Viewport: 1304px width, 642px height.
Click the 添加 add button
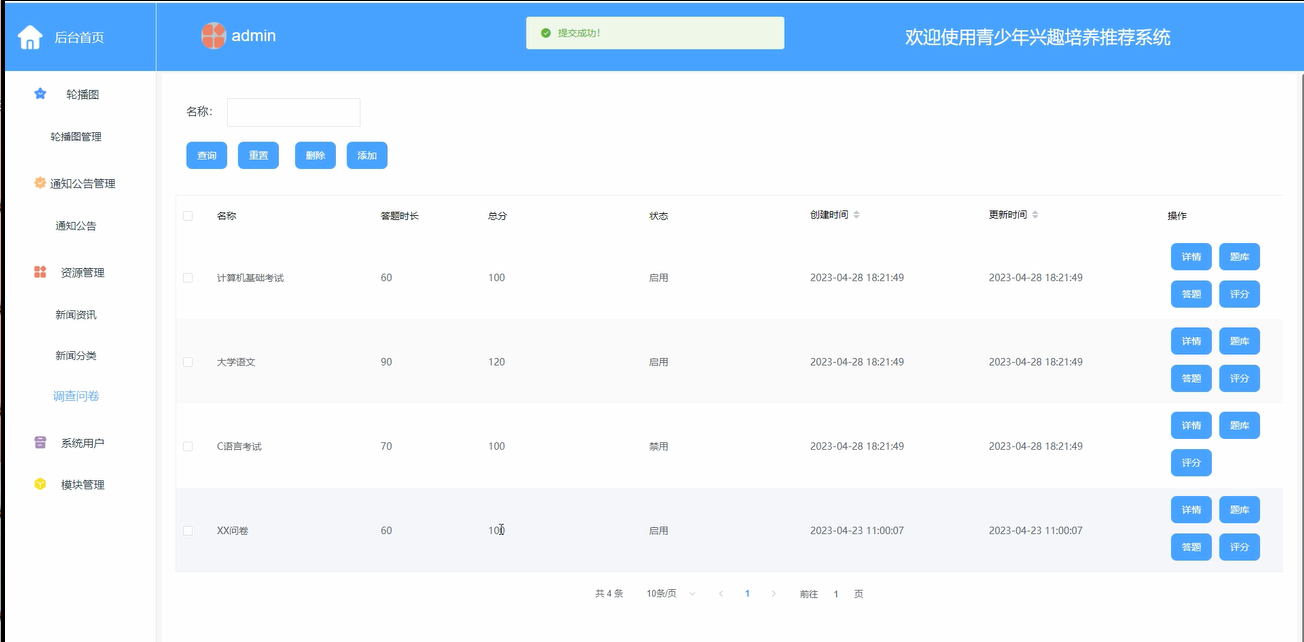(367, 155)
